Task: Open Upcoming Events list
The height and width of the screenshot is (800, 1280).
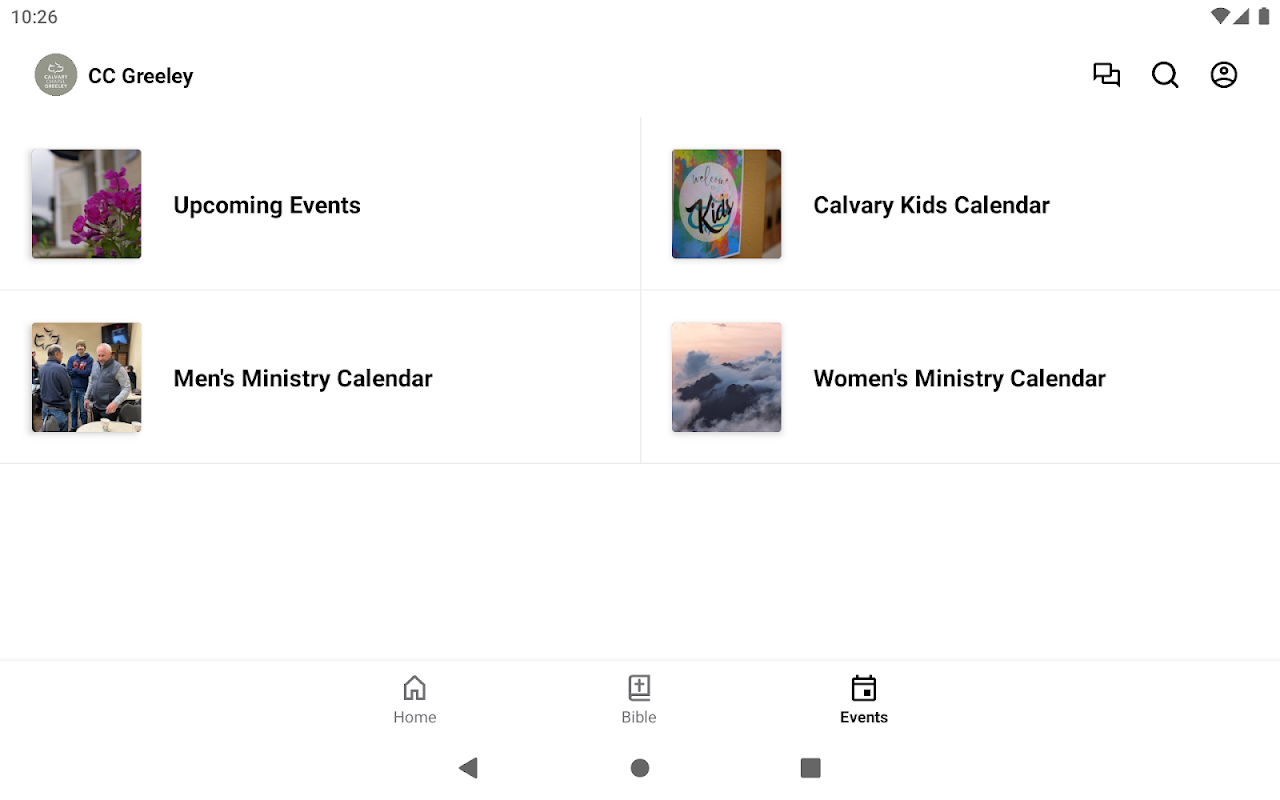Action: point(267,205)
